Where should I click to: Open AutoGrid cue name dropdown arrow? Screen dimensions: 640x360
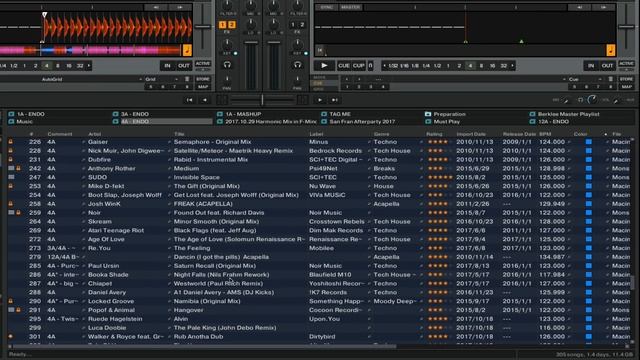[x=140, y=79]
